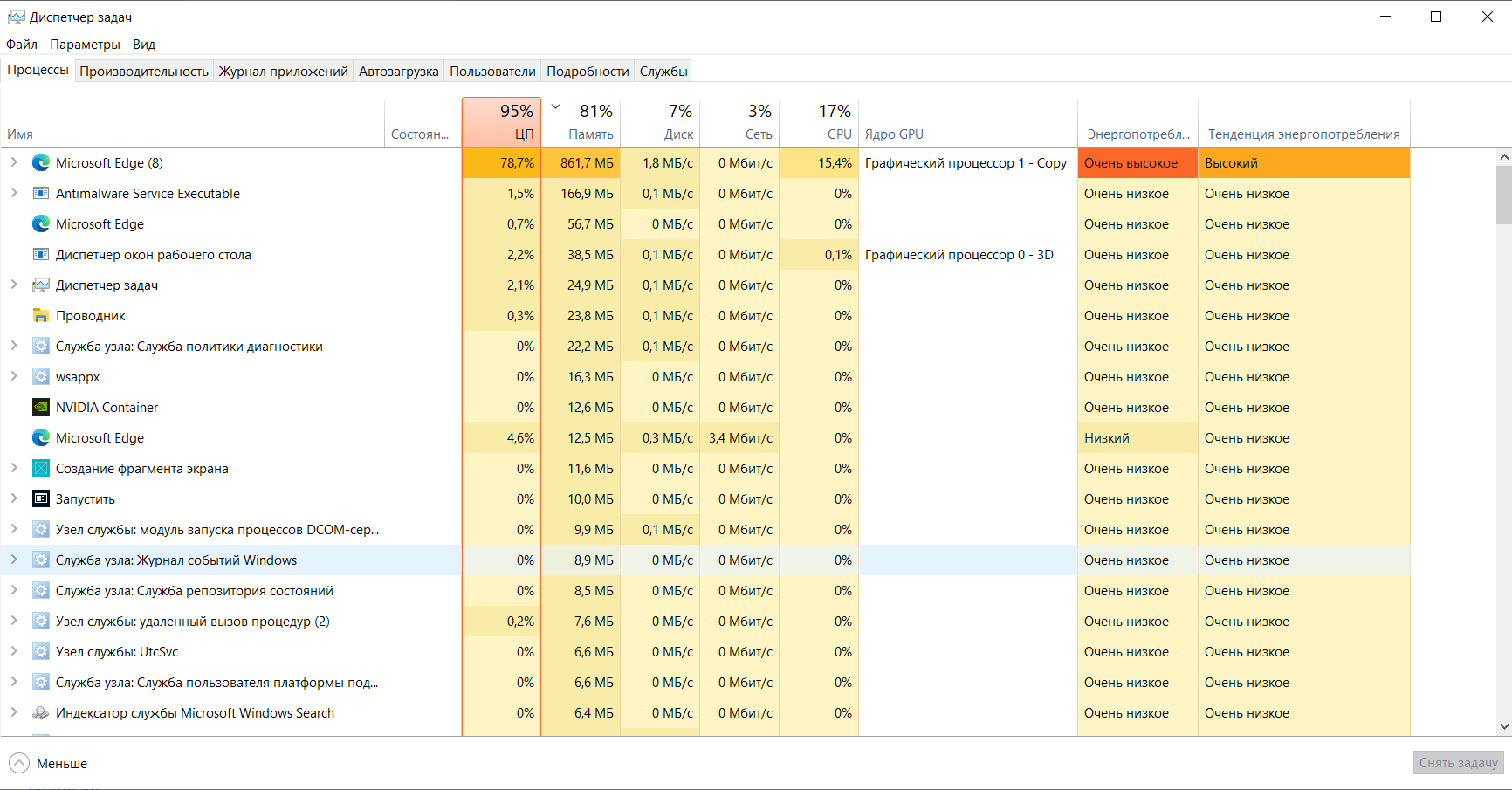This screenshot has width=1512, height=790.
Task: Click the Низкий power usage cell
Action: point(1138,437)
